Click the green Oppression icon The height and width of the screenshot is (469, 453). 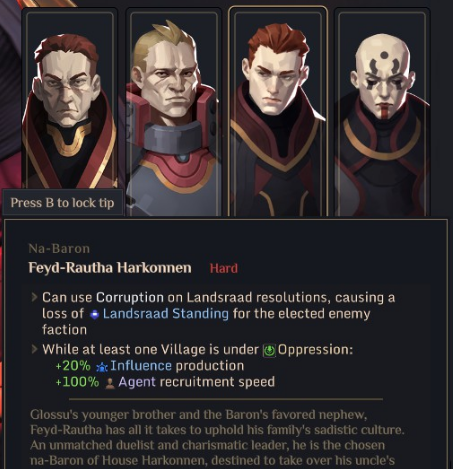point(269,350)
